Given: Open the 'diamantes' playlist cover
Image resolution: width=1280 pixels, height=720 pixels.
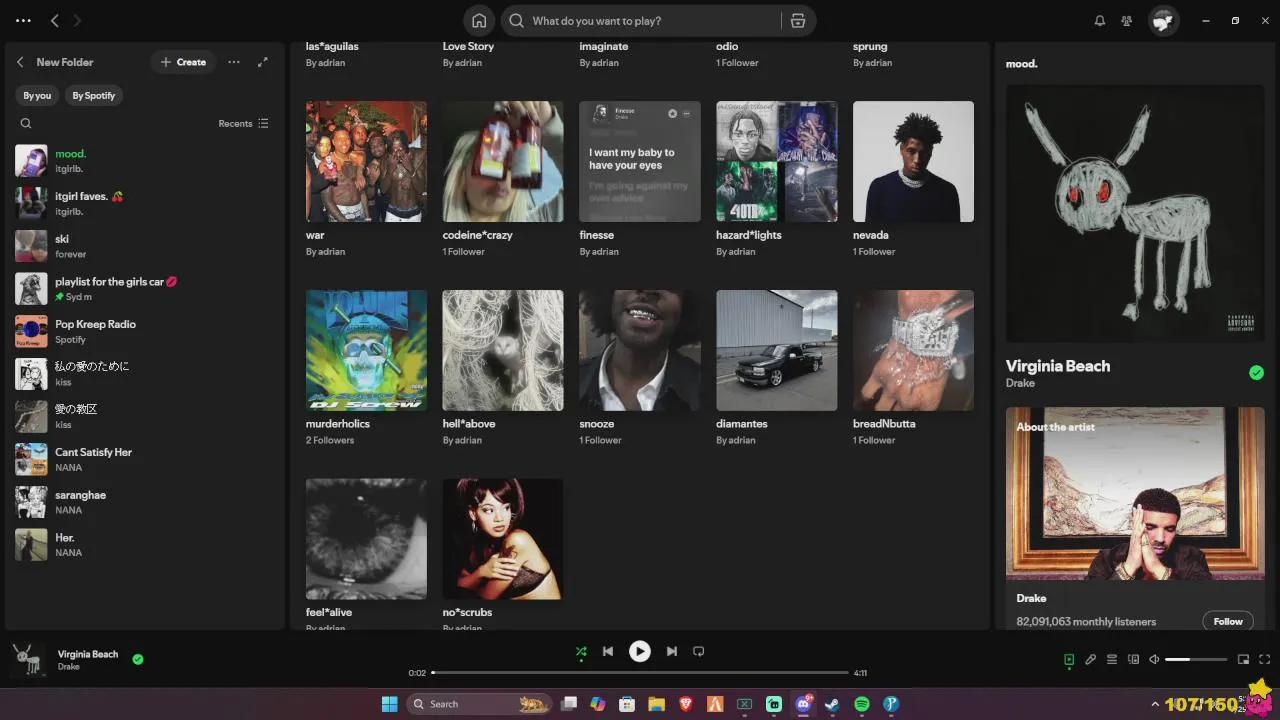Looking at the screenshot, I should pyautogui.click(x=777, y=350).
